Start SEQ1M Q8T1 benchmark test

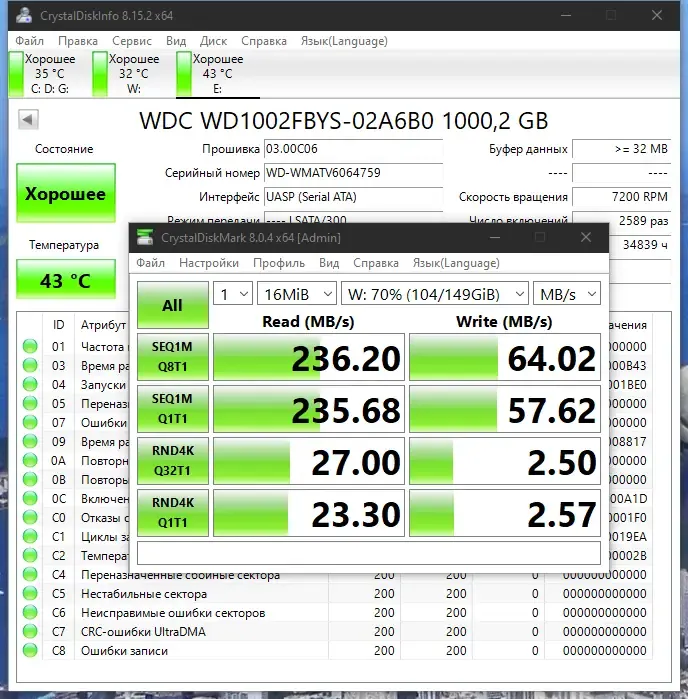[173, 357]
